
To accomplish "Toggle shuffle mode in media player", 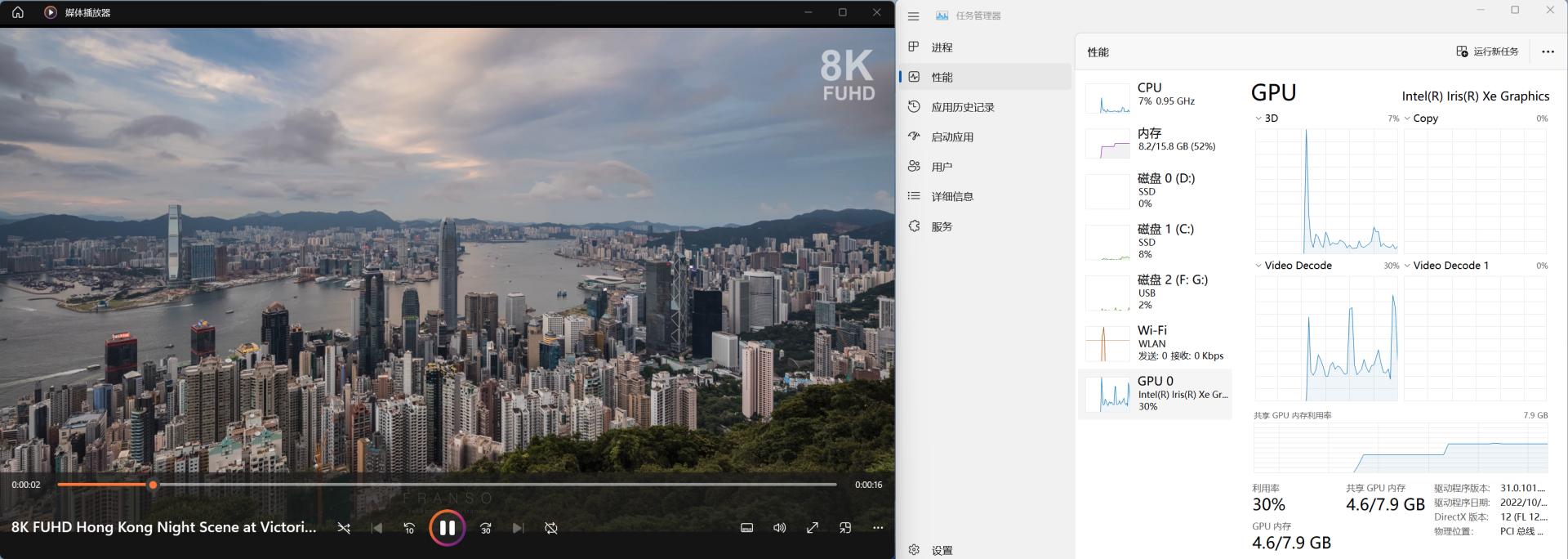I will (344, 528).
